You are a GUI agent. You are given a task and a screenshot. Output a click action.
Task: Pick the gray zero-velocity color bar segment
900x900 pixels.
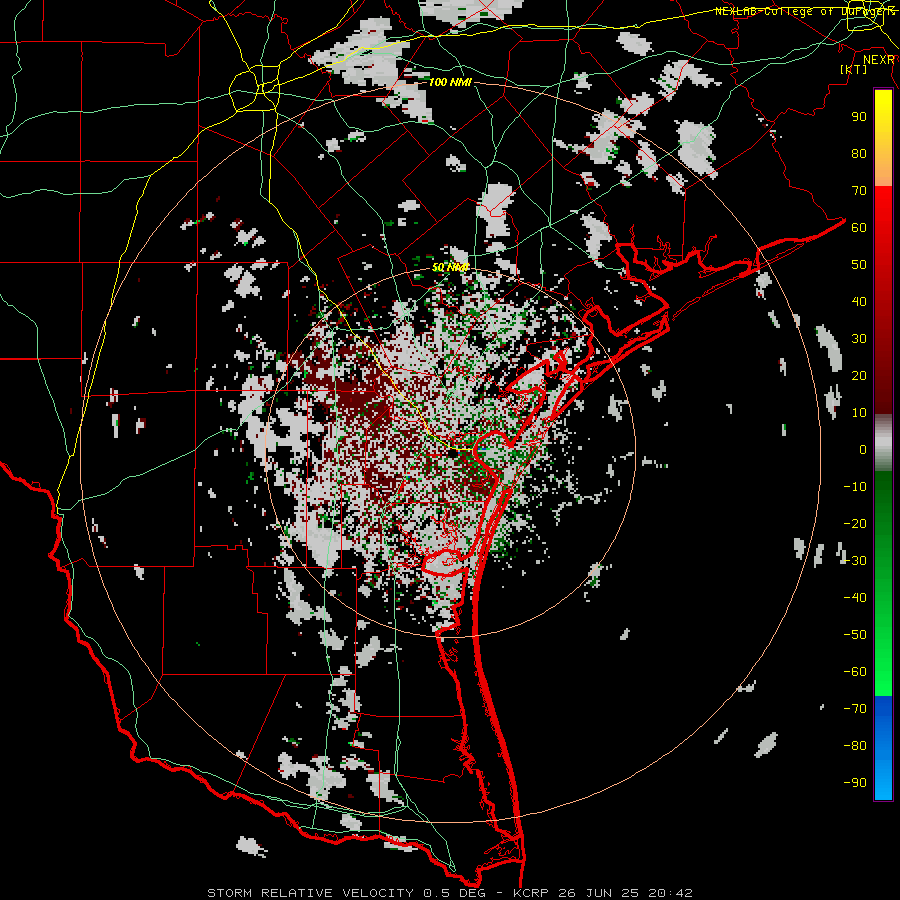pyautogui.click(x=883, y=443)
